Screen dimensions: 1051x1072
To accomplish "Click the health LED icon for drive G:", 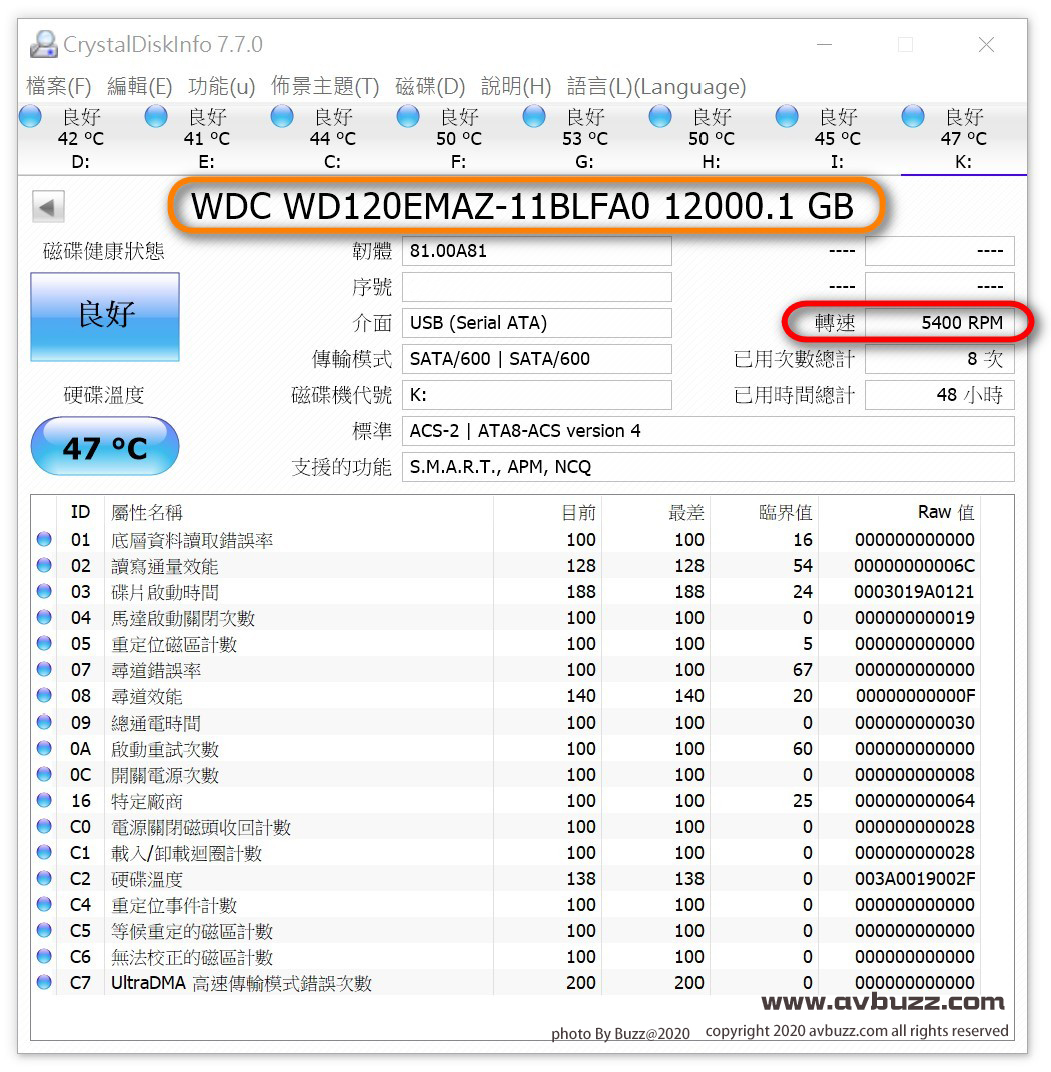I will [533, 116].
